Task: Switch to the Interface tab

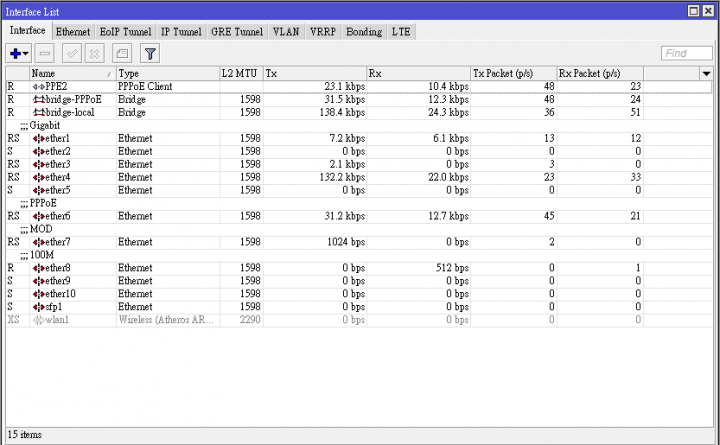Action: pyautogui.click(x=28, y=31)
